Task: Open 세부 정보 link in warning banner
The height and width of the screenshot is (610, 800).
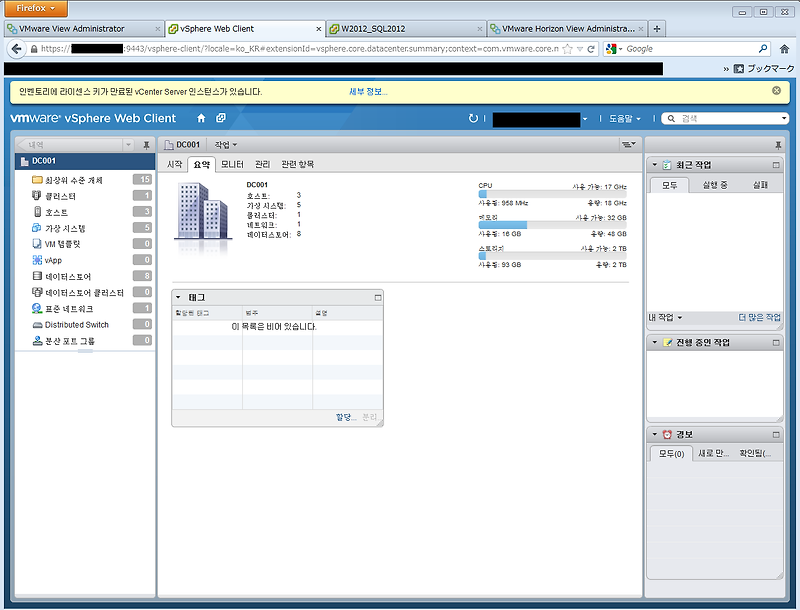Action: pyautogui.click(x=368, y=92)
